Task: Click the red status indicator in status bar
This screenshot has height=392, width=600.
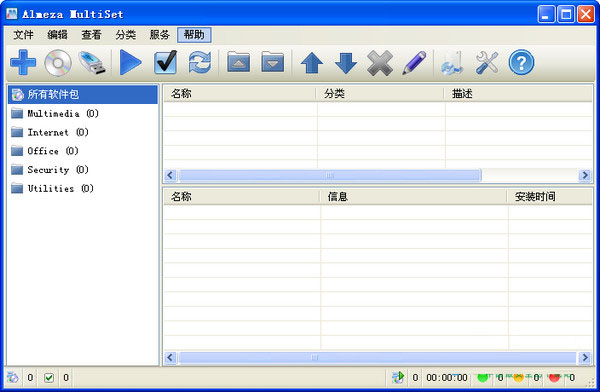Action: (x=554, y=377)
